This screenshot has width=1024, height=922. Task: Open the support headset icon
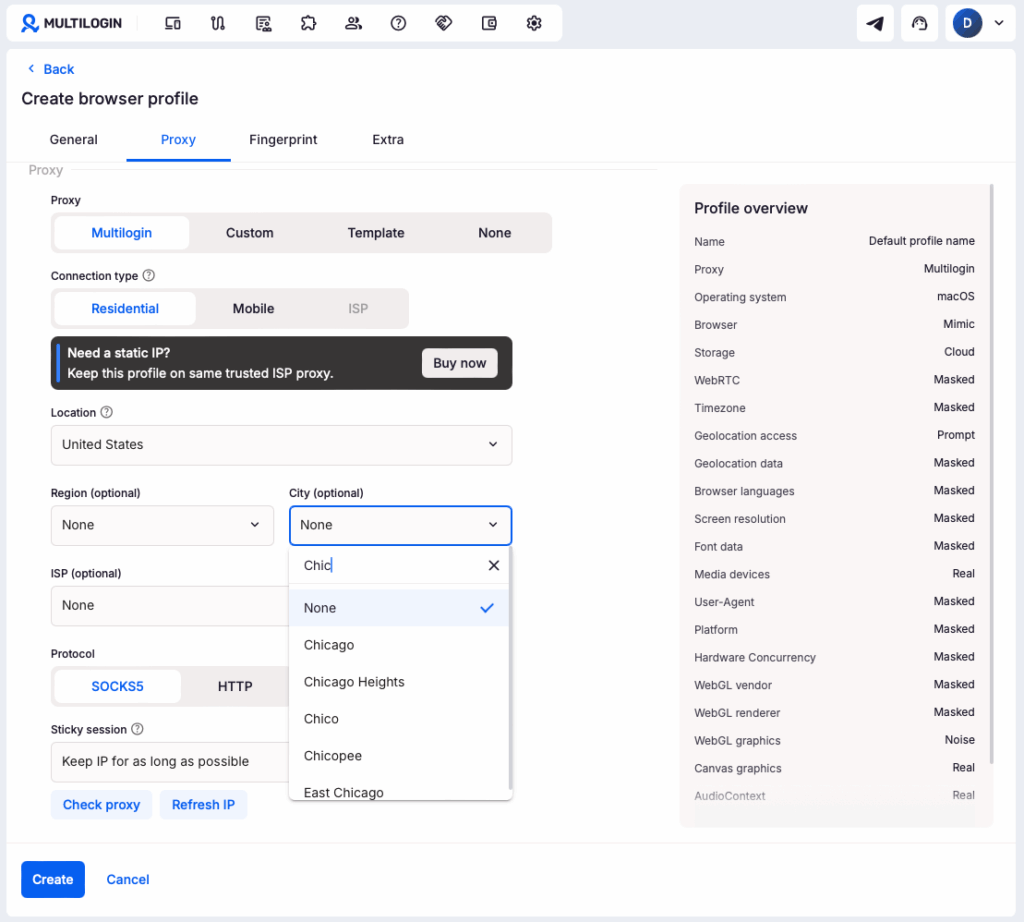click(920, 24)
